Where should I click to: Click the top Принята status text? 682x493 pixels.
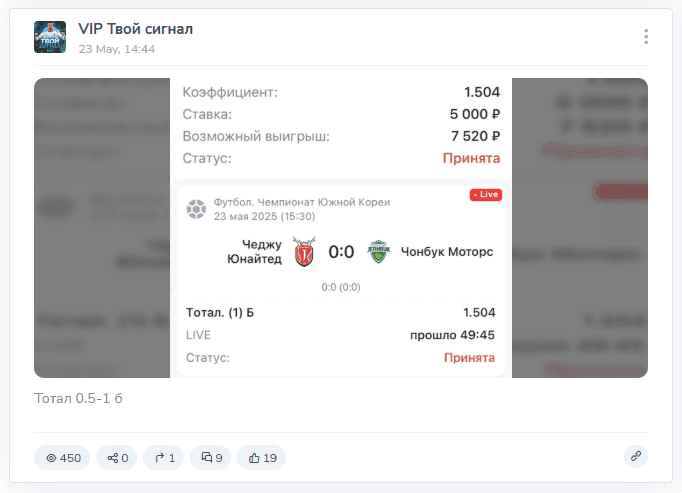[x=471, y=158]
